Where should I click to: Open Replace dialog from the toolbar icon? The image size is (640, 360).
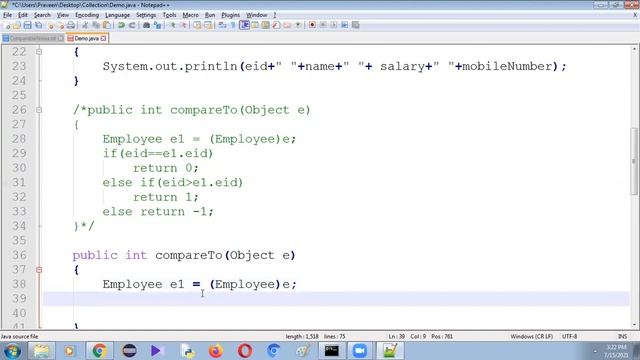(157, 25)
